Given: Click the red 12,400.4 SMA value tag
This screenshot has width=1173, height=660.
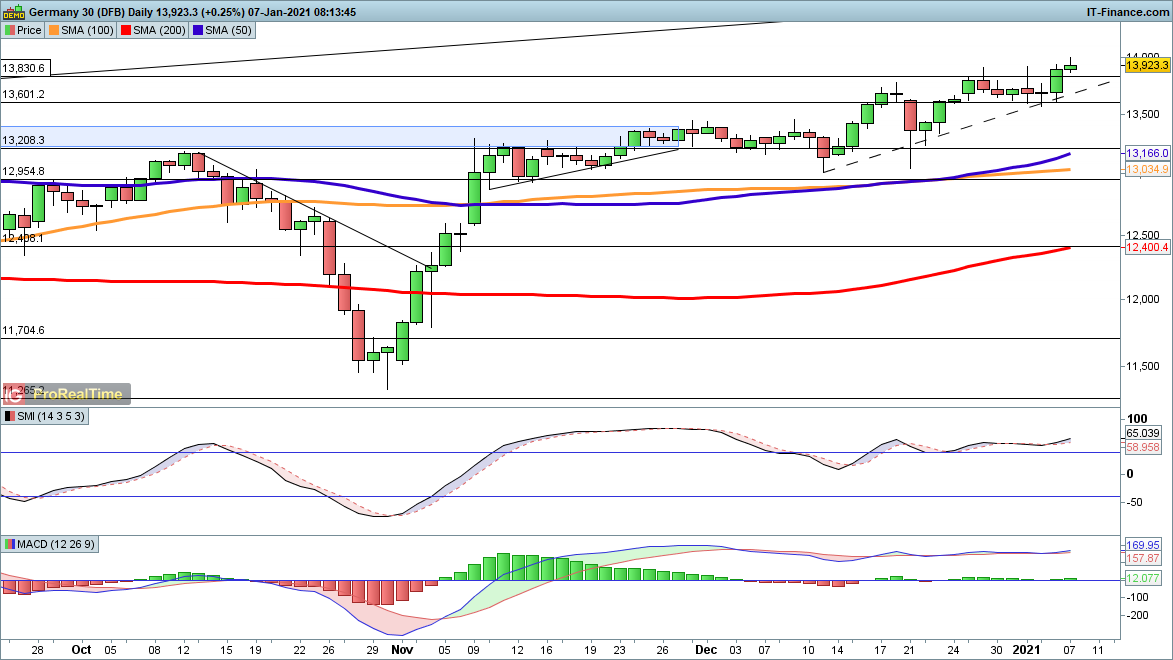Looking at the screenshot, I should 1147,247.
